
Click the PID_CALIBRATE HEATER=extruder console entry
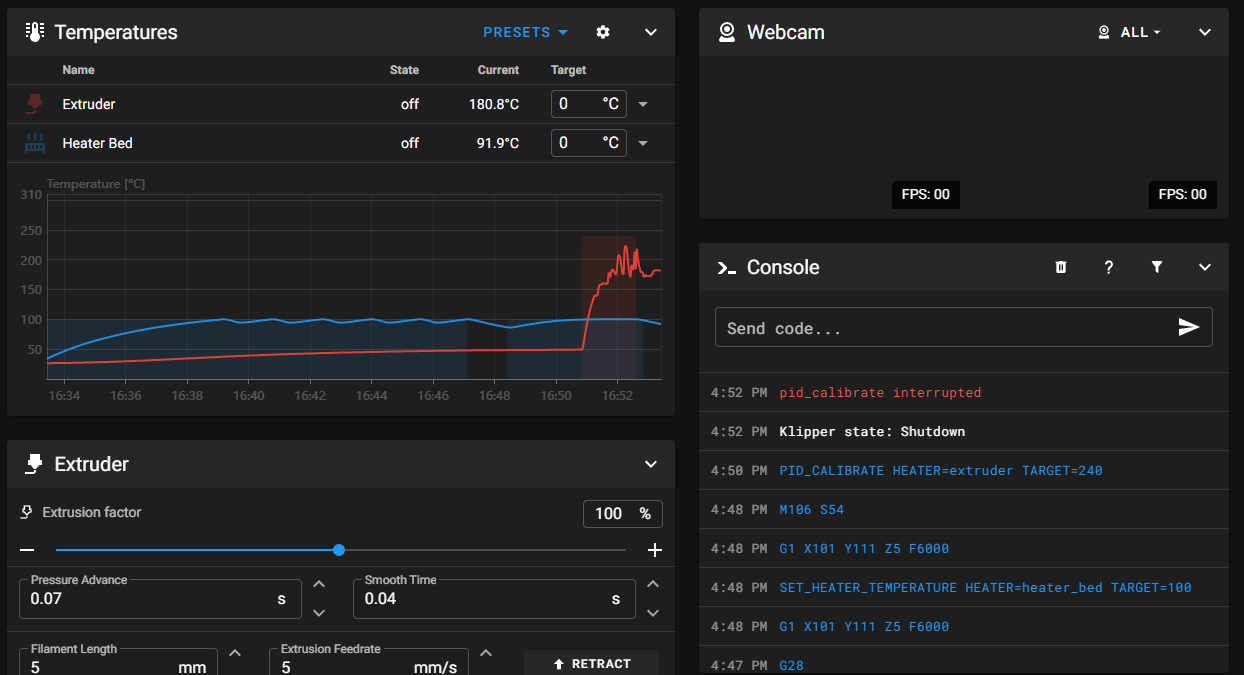941,470
